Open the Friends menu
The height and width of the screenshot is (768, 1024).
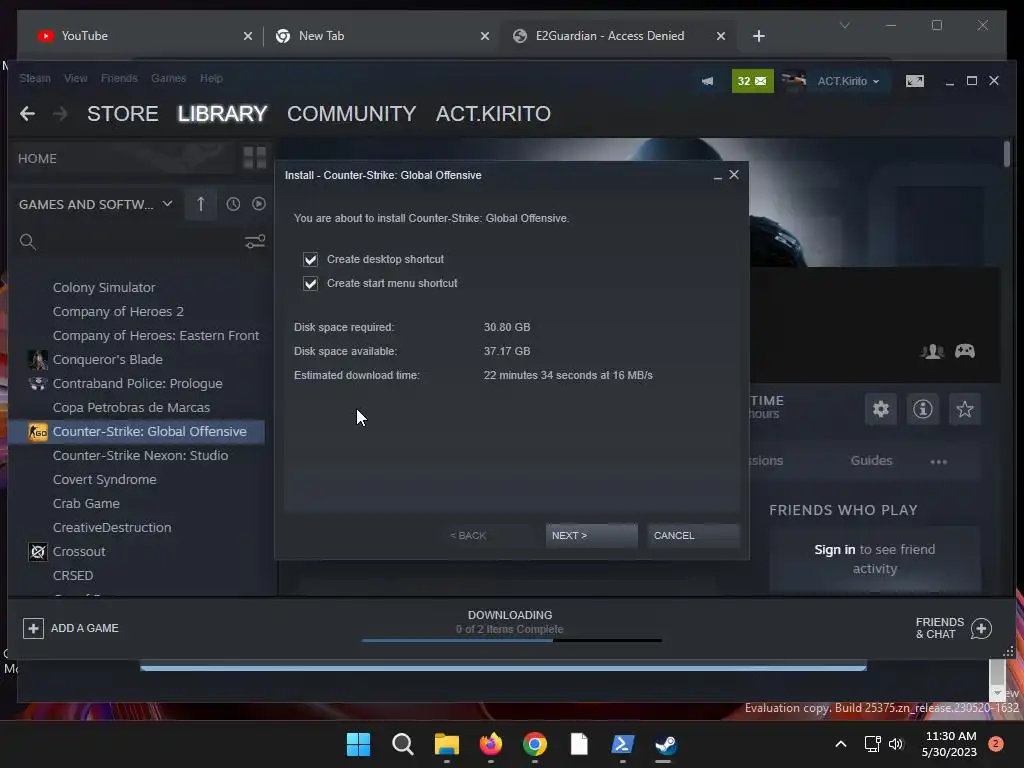coord(119,78)
